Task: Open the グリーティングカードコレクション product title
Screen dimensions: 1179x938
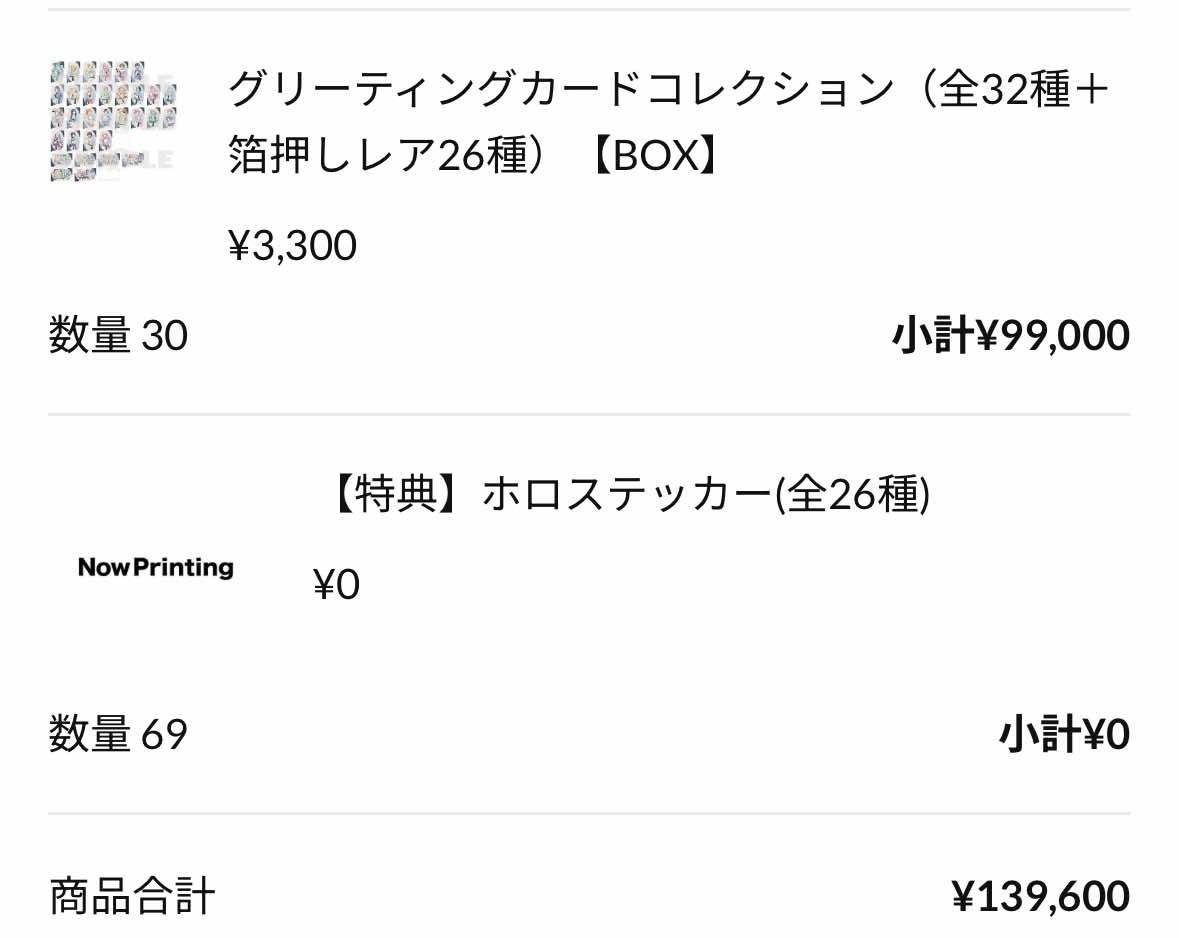Action: (668, 121)
